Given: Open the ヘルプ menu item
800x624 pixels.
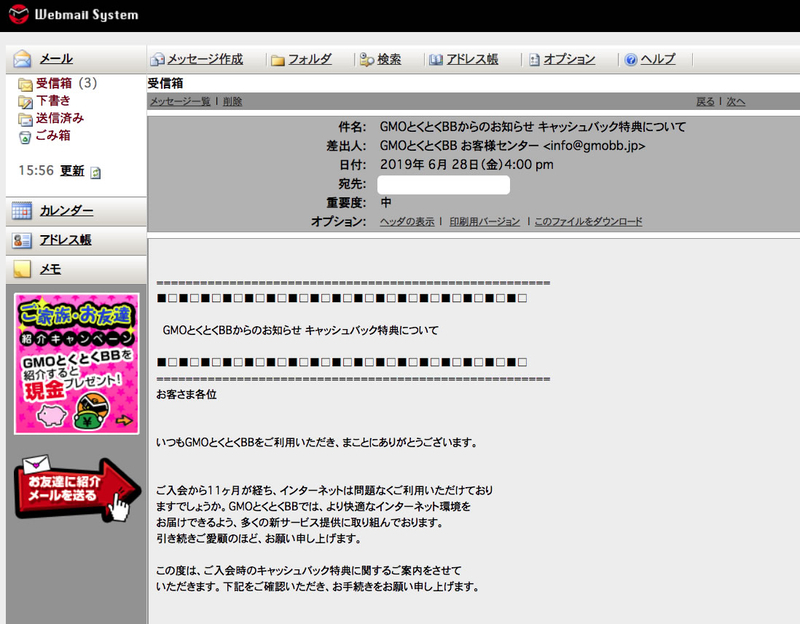Looking at the screenshot, I should click(658, 59).
